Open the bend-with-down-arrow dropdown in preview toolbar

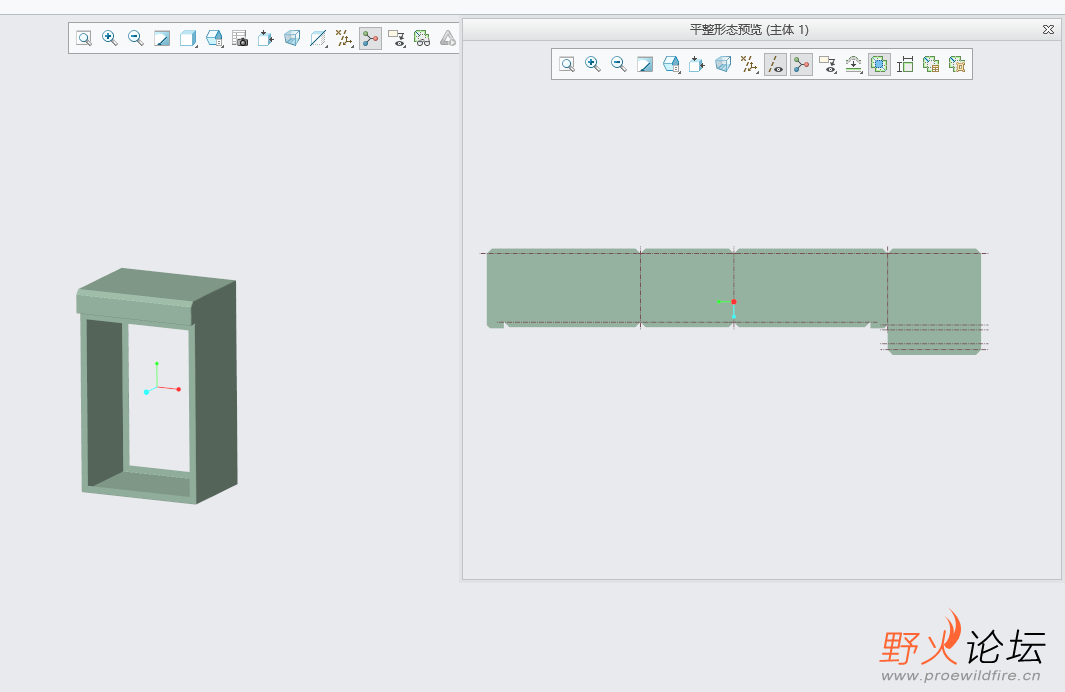[x=854, y=64]
